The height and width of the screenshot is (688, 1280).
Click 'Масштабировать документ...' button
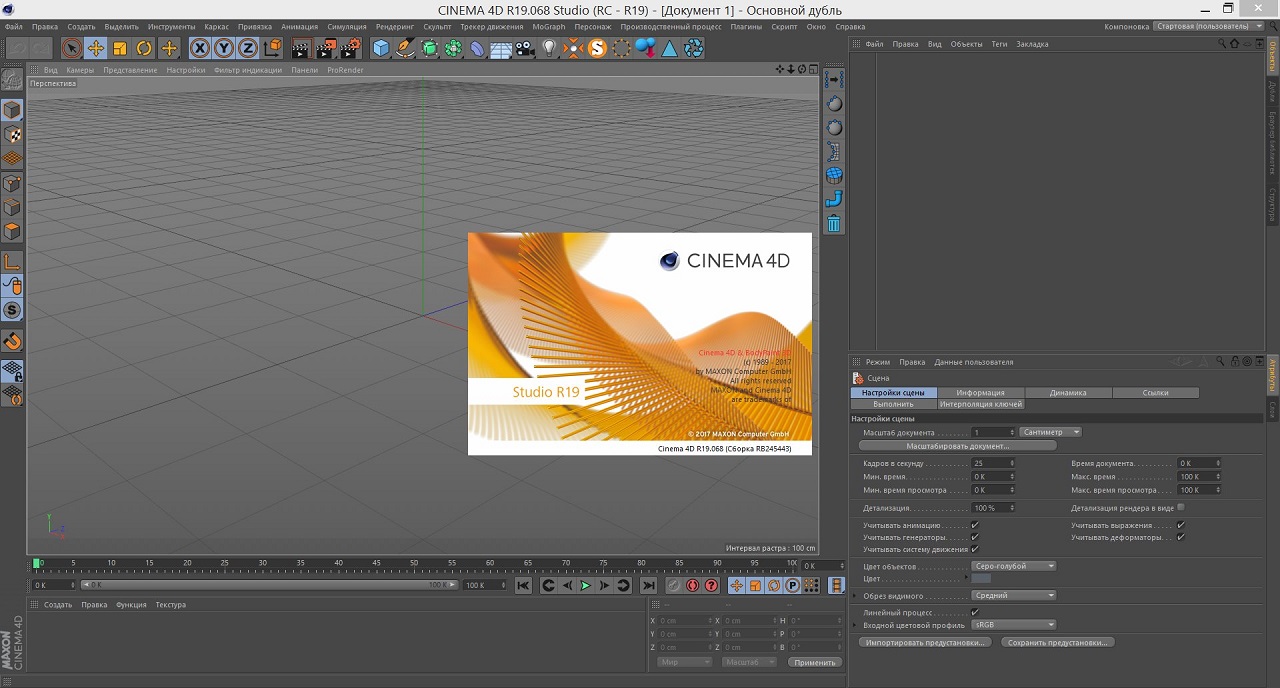pos(957,446)
